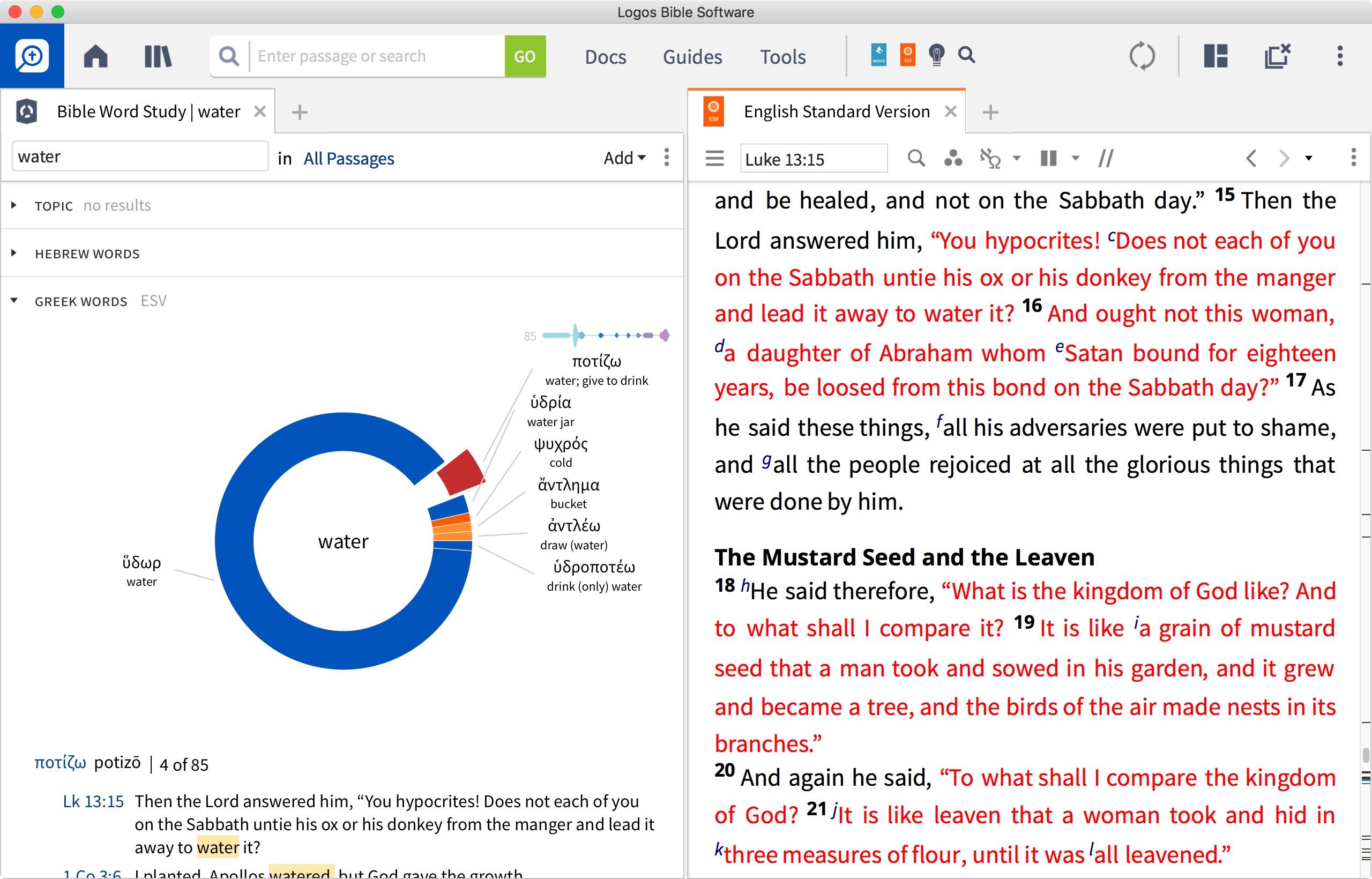1372x879 pixels.
Task: Open the Guides menu
Action: (692, 56)
